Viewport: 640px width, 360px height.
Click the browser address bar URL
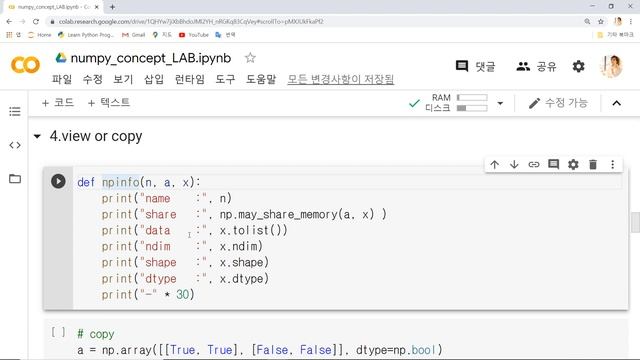pos(191,22)
